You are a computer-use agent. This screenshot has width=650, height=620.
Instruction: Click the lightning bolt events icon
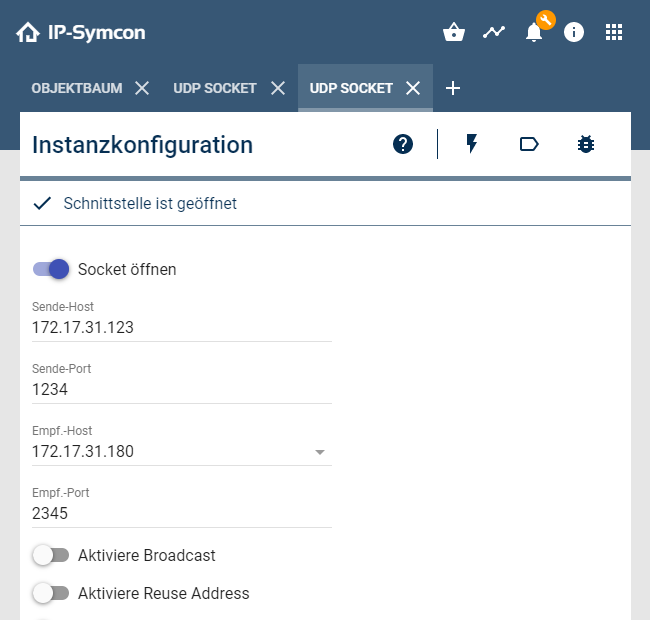[472, 144]
